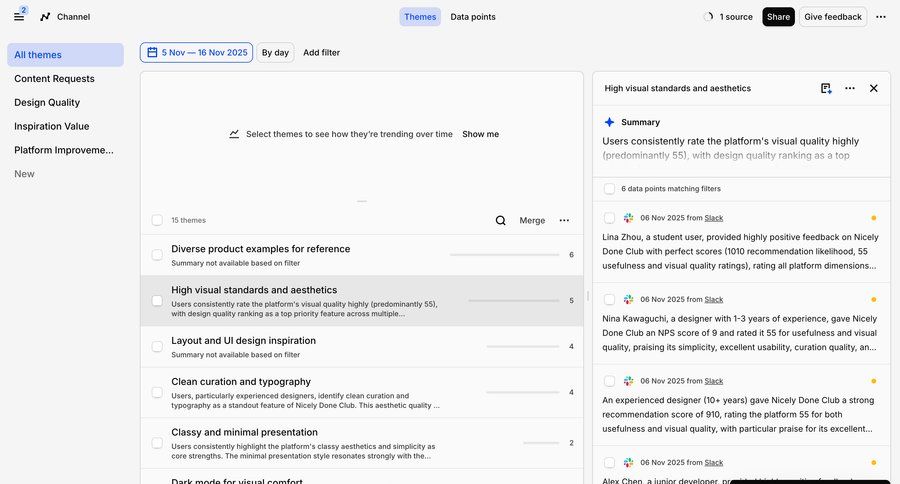Click the add note icon in detail panel

point(826,88)
